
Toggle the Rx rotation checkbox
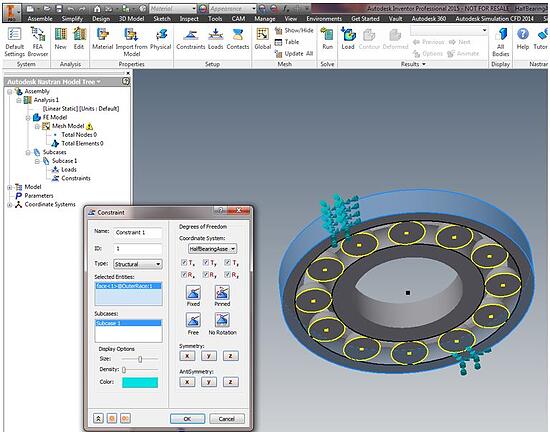(184, 274)
